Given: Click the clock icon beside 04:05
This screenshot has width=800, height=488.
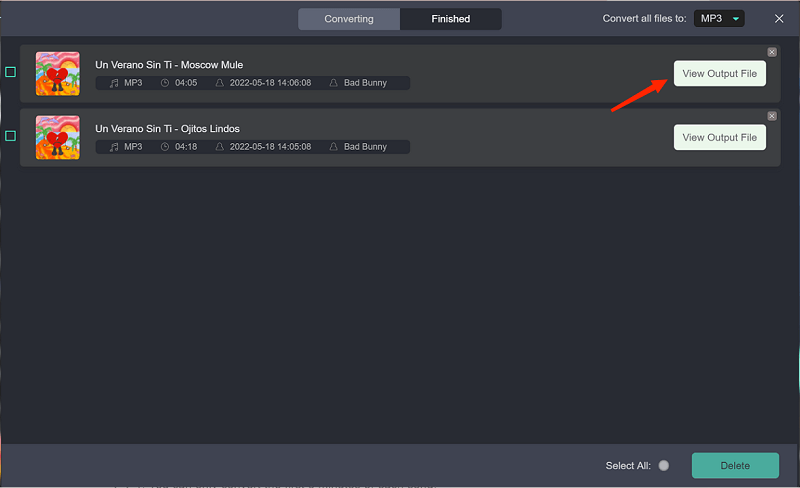Looking at the screenshot, I should [x=165, y=83].
